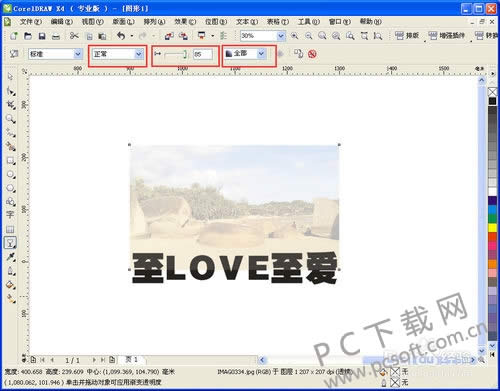Click the transparency value field showing 85
500x391 pixels.
(x=203, y=54)
